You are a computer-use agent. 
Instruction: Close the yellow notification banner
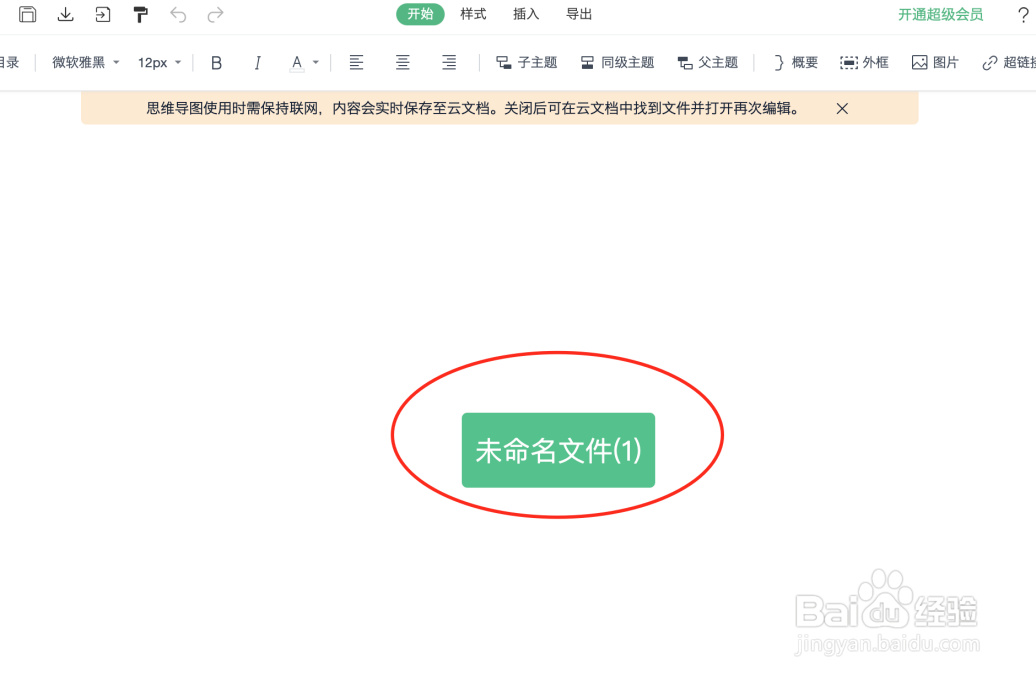click(x=842, y=108)
